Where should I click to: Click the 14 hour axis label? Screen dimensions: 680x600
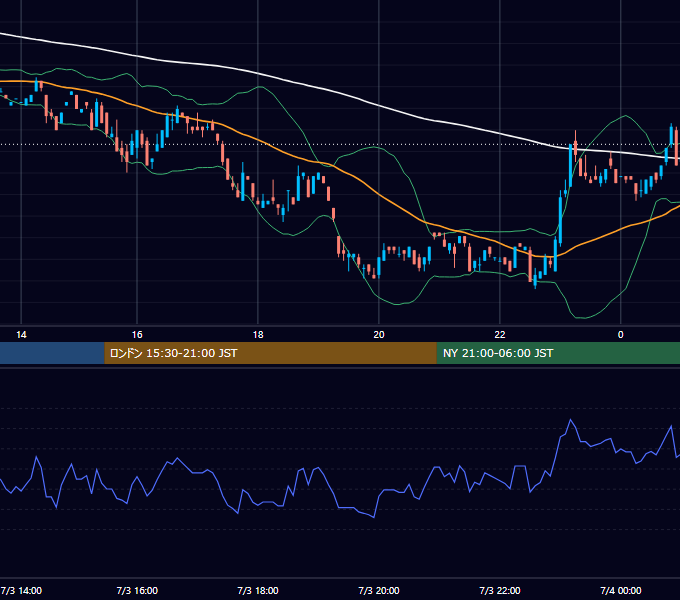(21, 335)
